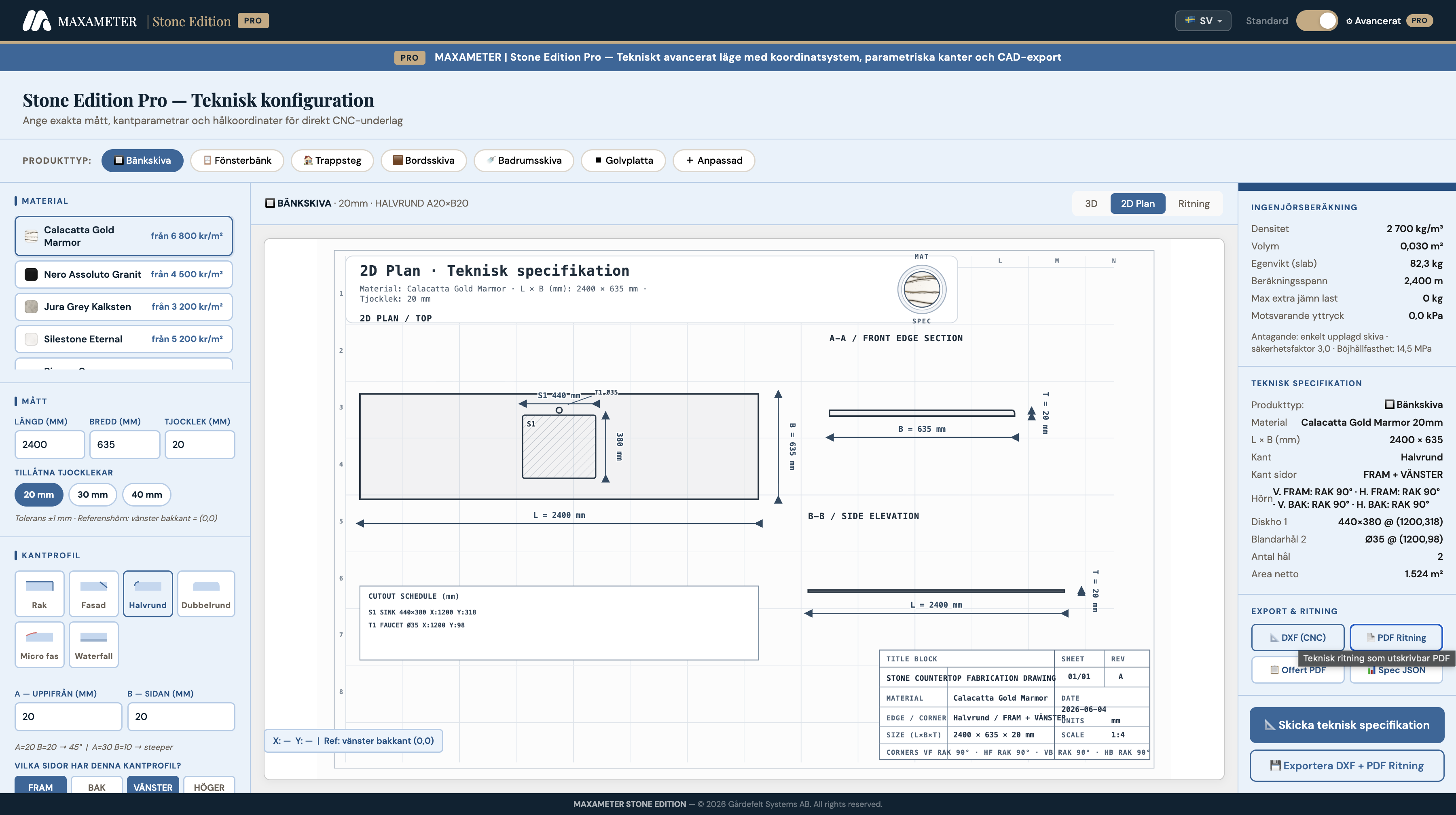The width and height of the screenshot is (1456, 815).
Task: Export PDF Ritning
Action: click(x=1396, y=637)
